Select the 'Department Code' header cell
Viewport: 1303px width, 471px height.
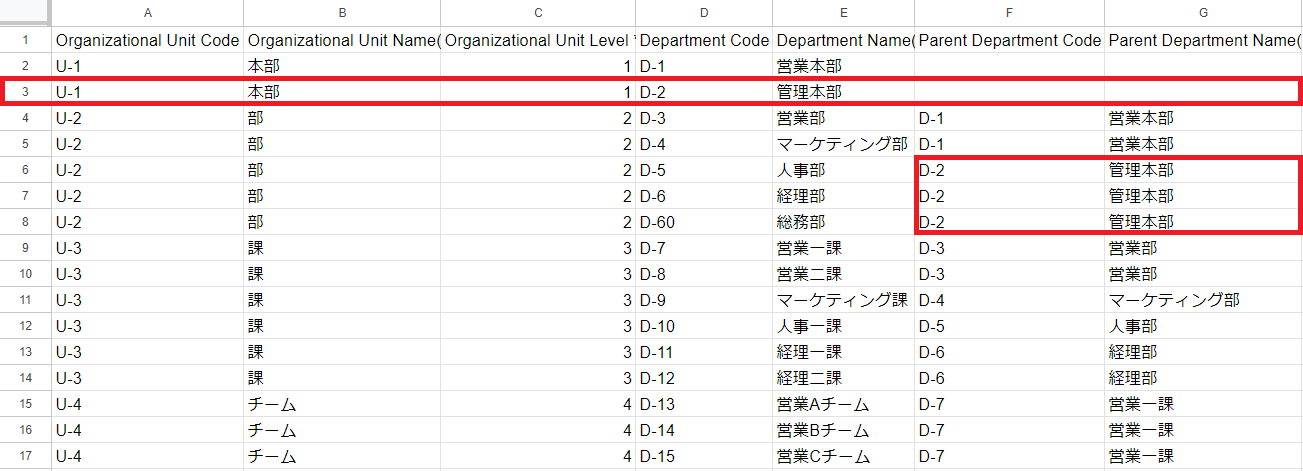tap(703, 41)
